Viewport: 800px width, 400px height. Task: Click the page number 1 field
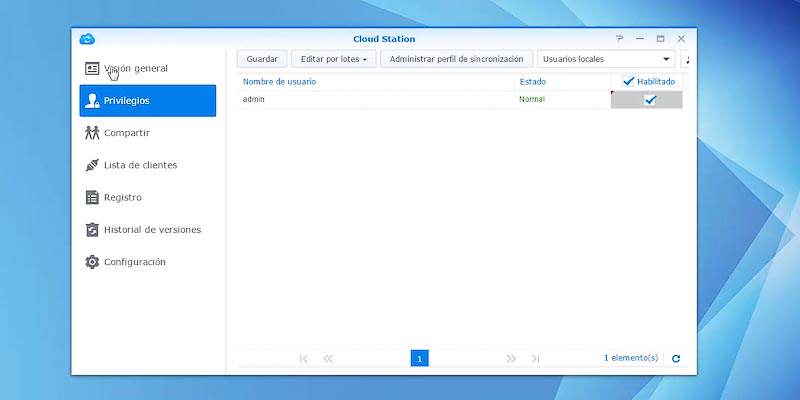tap(419, 358)
